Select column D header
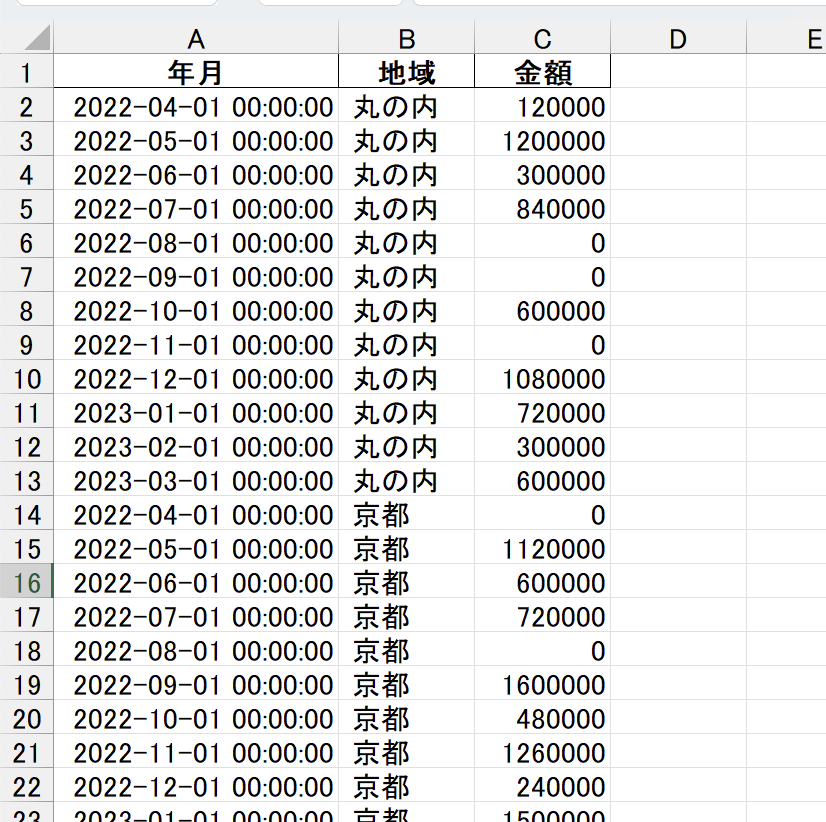The image size is (826, 822). pos(678,37)
